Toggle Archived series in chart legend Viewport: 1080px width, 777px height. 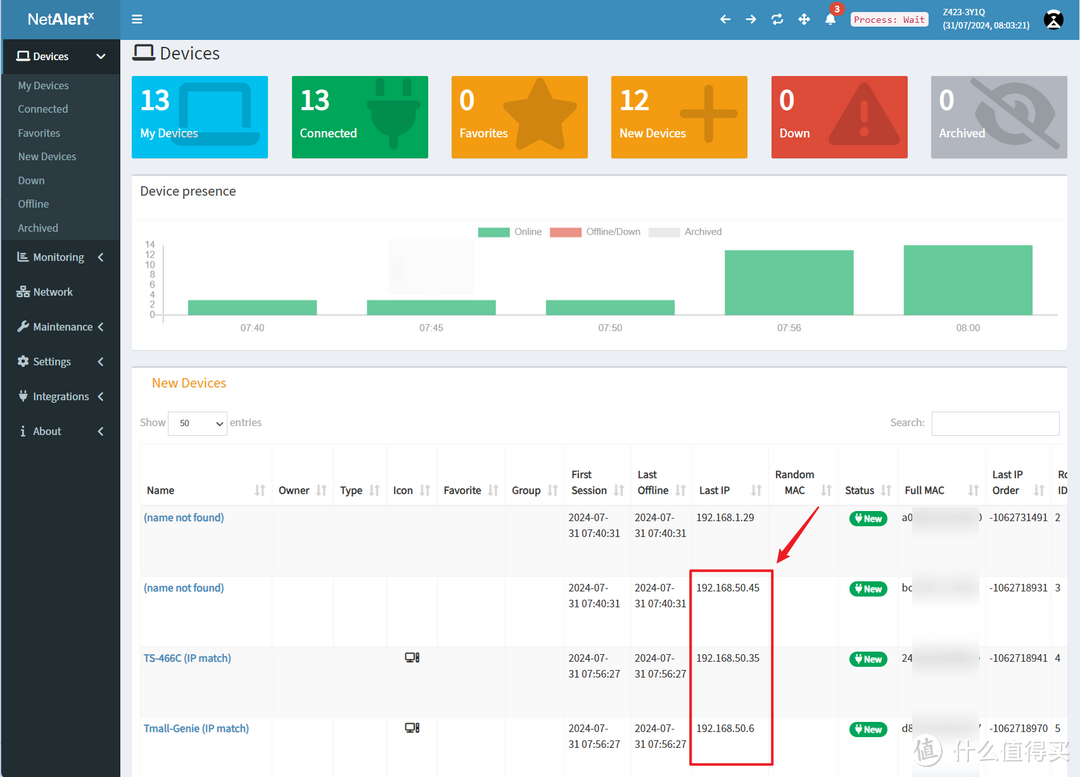685,232
